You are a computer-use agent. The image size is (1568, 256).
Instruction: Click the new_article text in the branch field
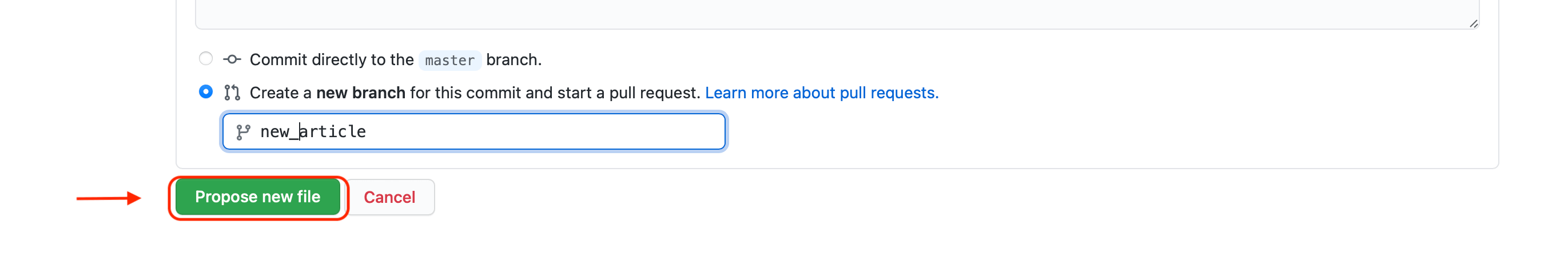(x=313, y=132)
